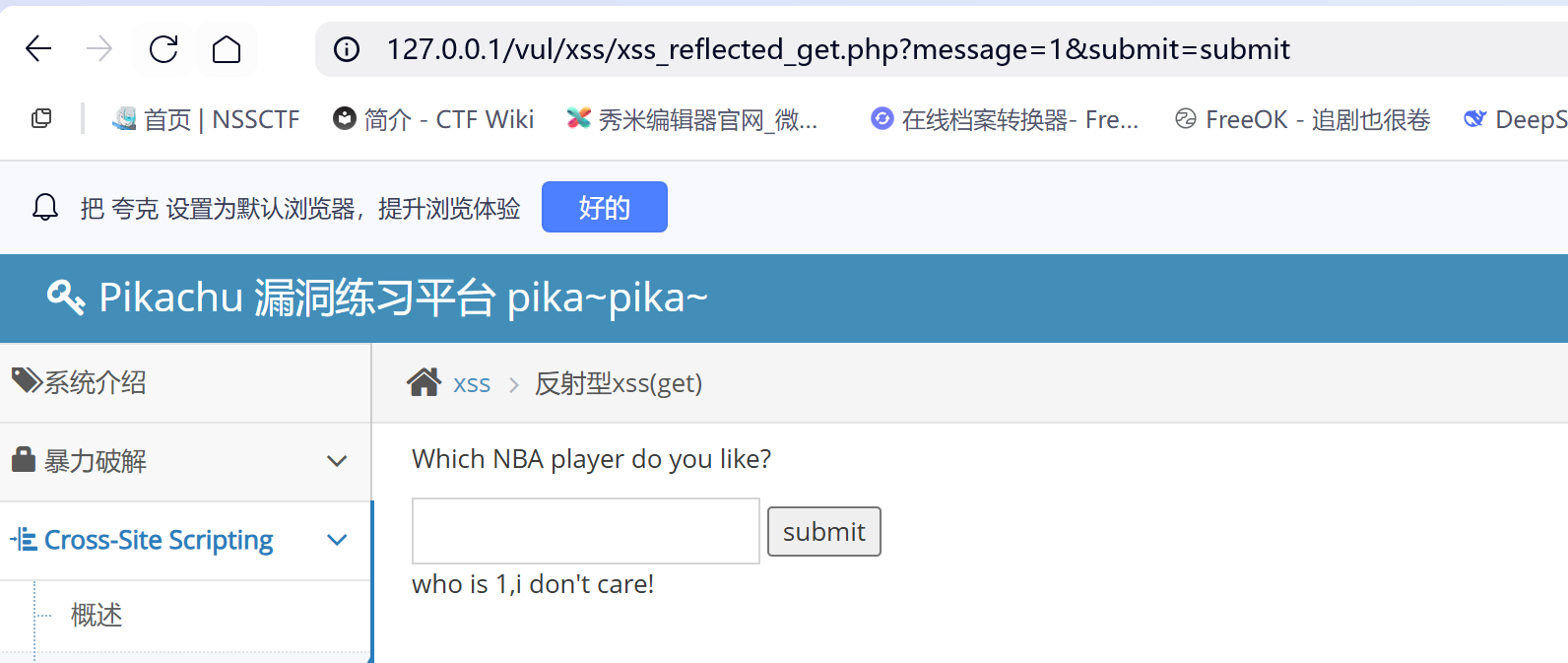The image size is (1568, 663).
Task: Open the 简介 - CTF Wiki bookmark
Action: click(433, 118)
